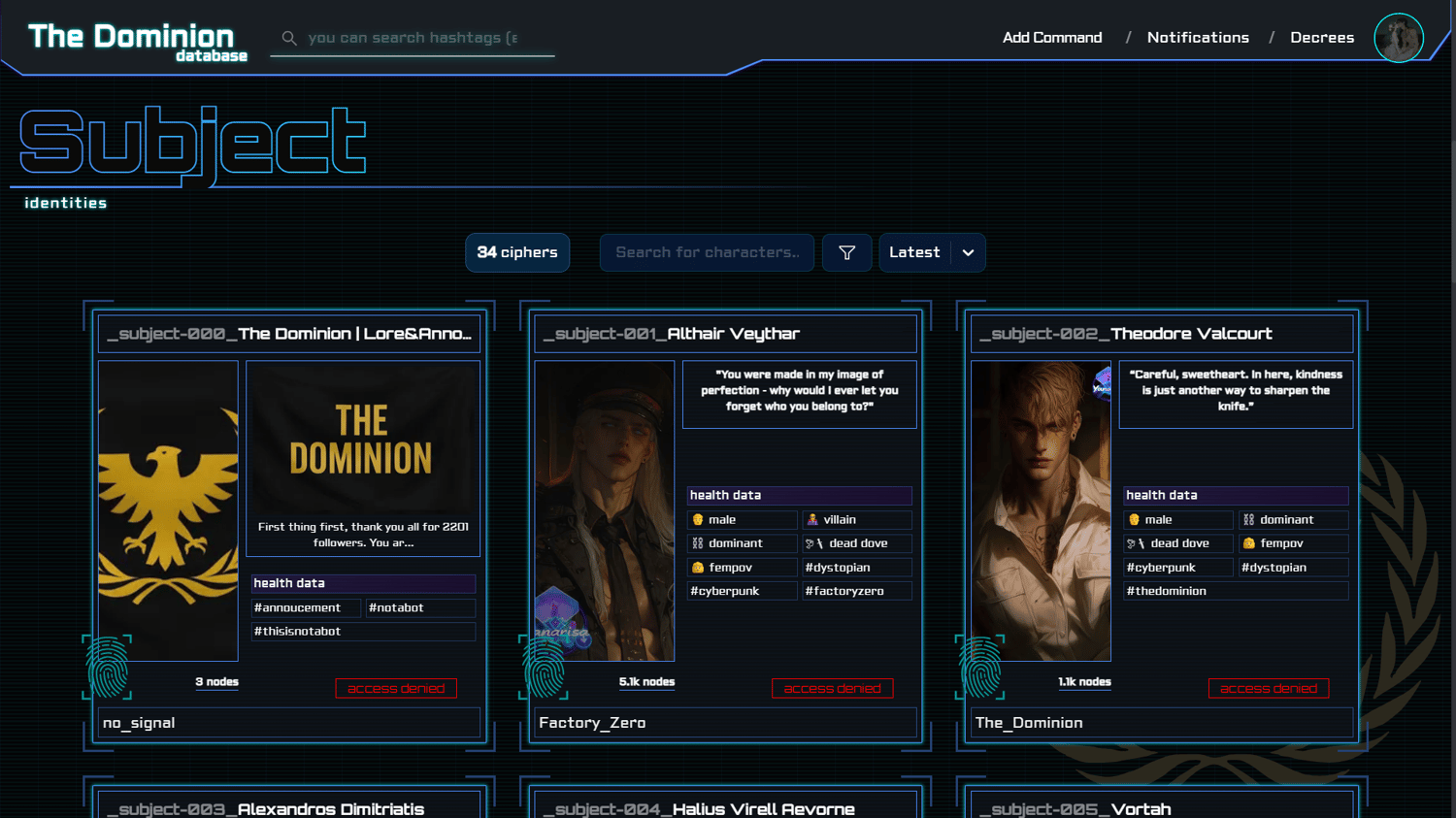This screenshot has width=1456, height=818.
Task: Select the #thisisnotabot hashtag
Action: point(363,632)
